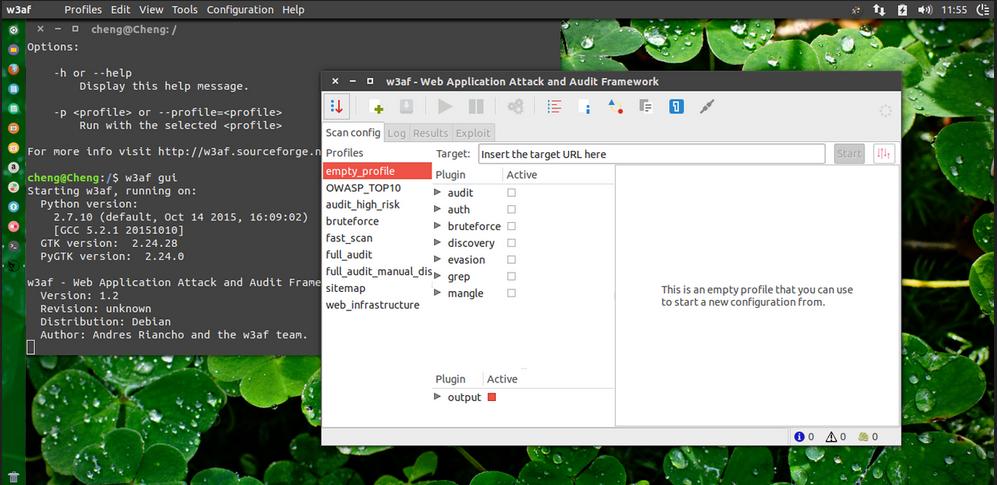Screen dimensions: 997x485
Task: Click the warning triangle counter in status bar
Action: pos(835,437)
